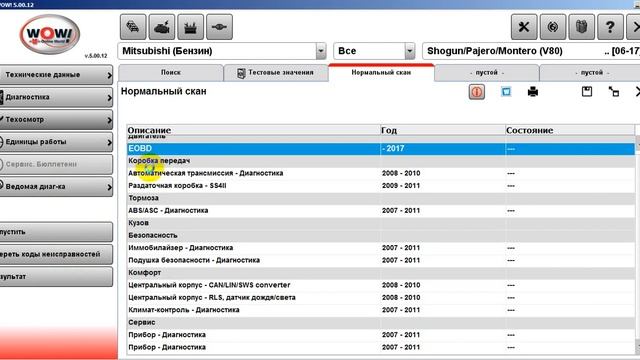Select Иммобилайзер - Диагностика row
The width and height of the screenshot is (640, 360).
coord(380,248)
